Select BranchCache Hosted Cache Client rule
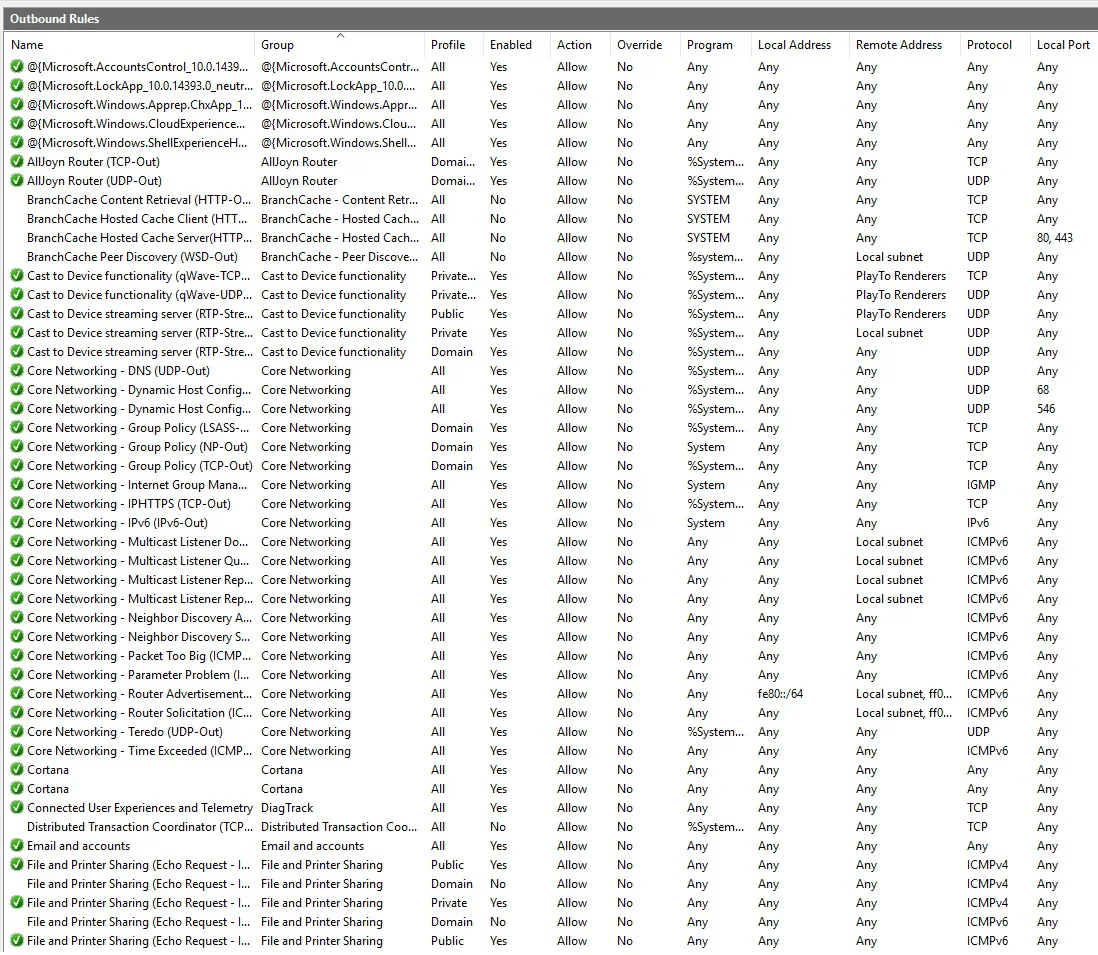This screenshot has height=955, width=1098. (549, 218)
